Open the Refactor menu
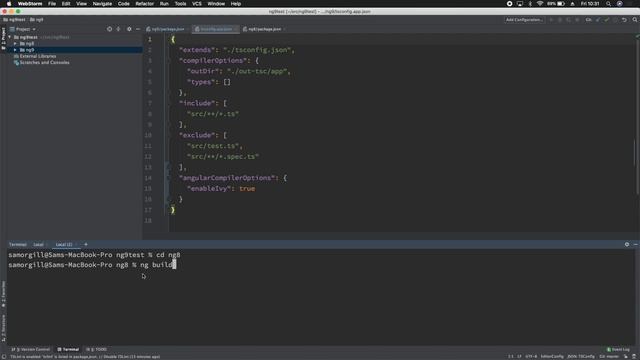 tap(144, 4)
